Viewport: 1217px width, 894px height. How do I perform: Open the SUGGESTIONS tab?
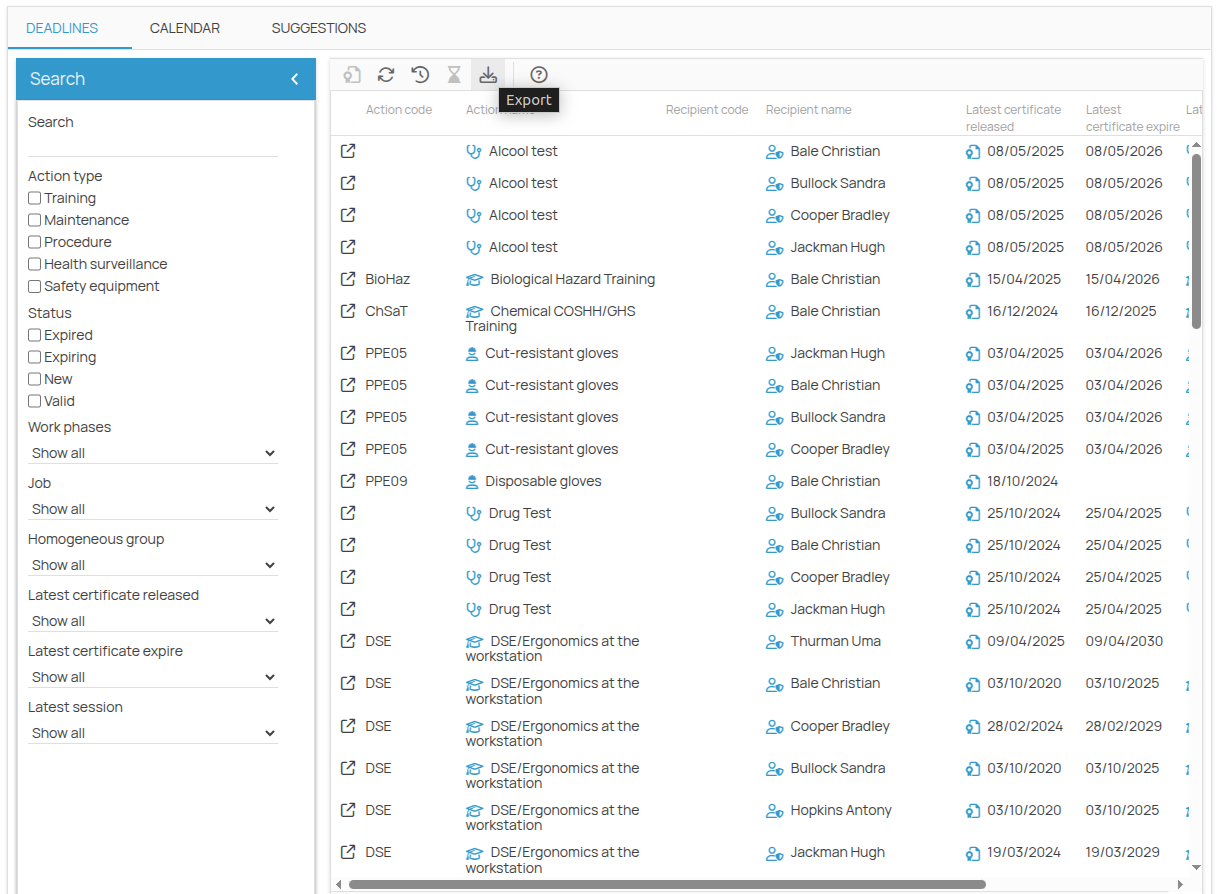coord(318,28)
